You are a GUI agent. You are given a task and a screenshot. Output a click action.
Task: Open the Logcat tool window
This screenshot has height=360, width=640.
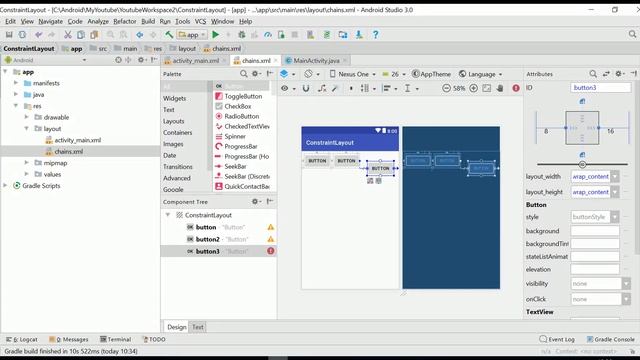click(22, 339)
